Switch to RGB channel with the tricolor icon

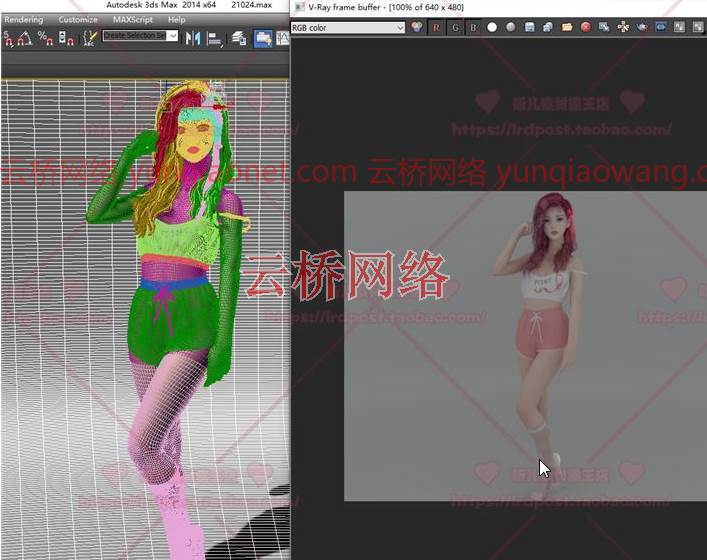[417, 27]
